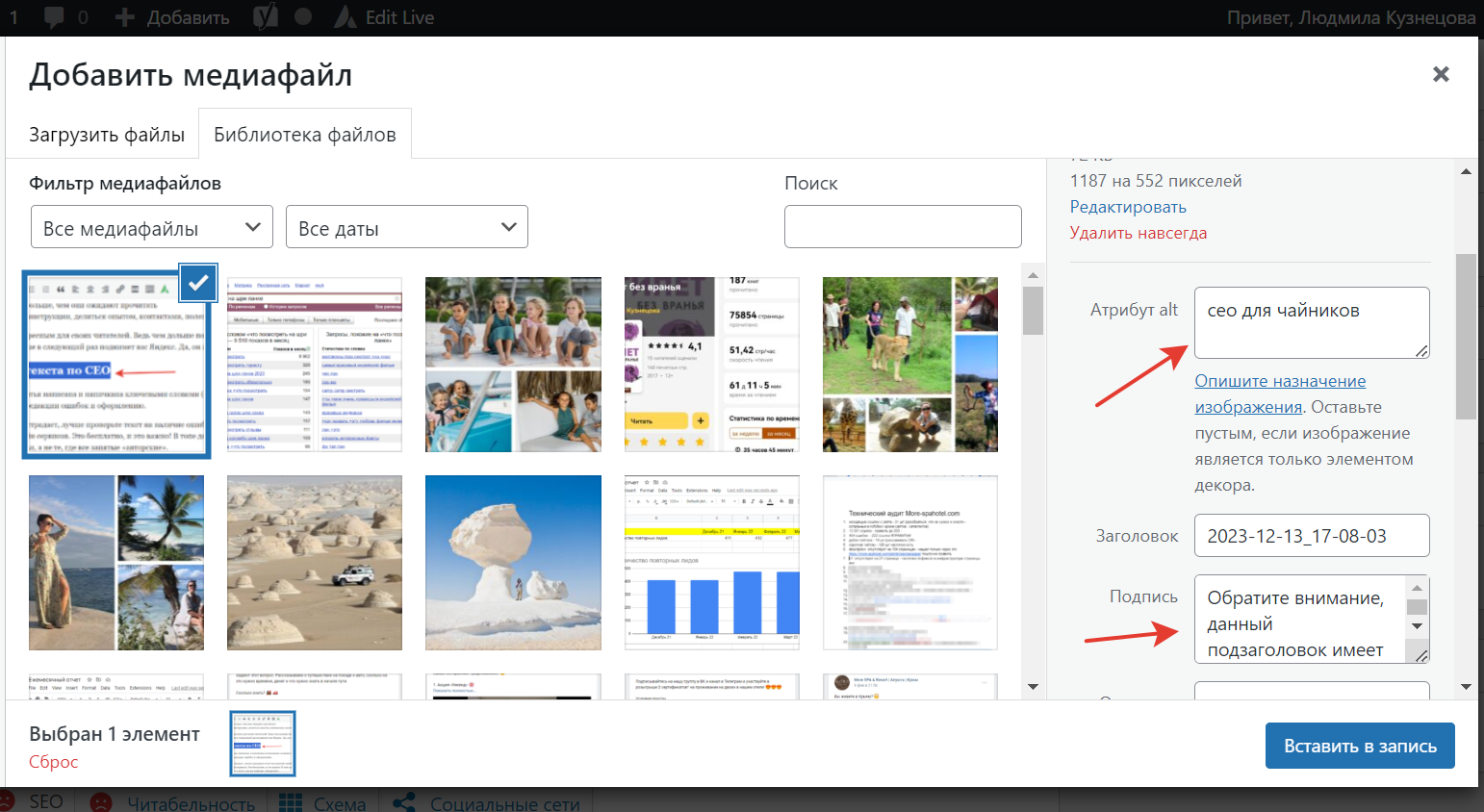The width and height of the screenshot is (1484, 812).
Task: Click the Схема grid icon tab
Action: pyautogui.click(x=291, y=802)
